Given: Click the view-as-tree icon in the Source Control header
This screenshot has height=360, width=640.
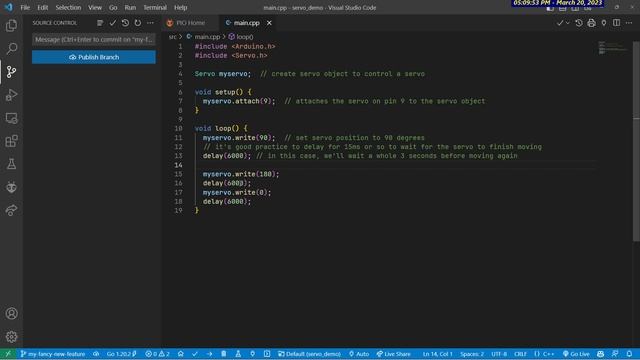Looking at the screenshot, I should click(x=100, y=23).
